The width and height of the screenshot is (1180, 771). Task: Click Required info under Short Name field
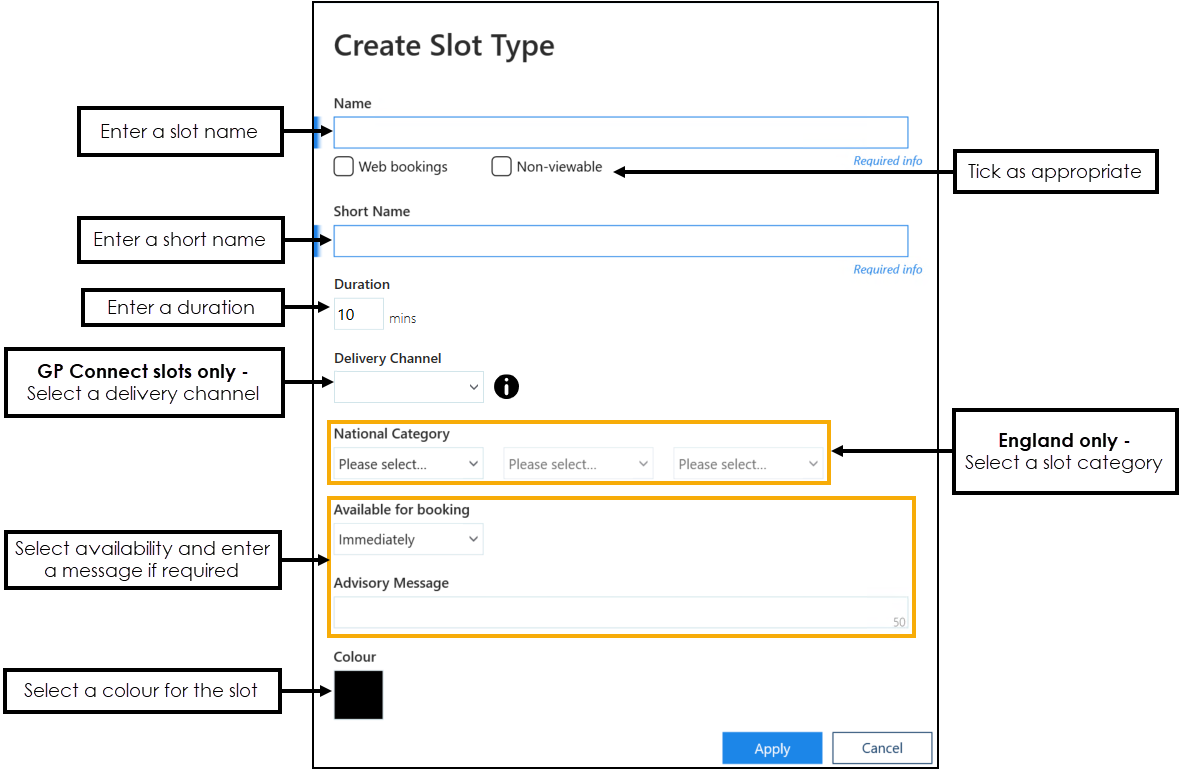coord(887,269)
